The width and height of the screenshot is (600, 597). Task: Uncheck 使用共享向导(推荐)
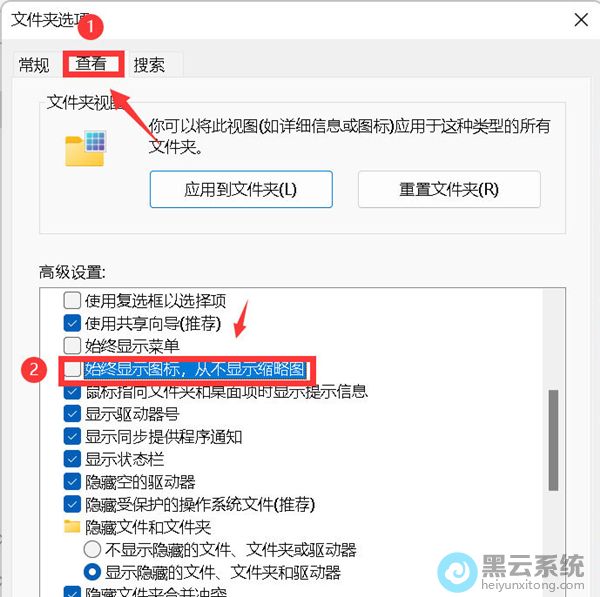(72, 323)
